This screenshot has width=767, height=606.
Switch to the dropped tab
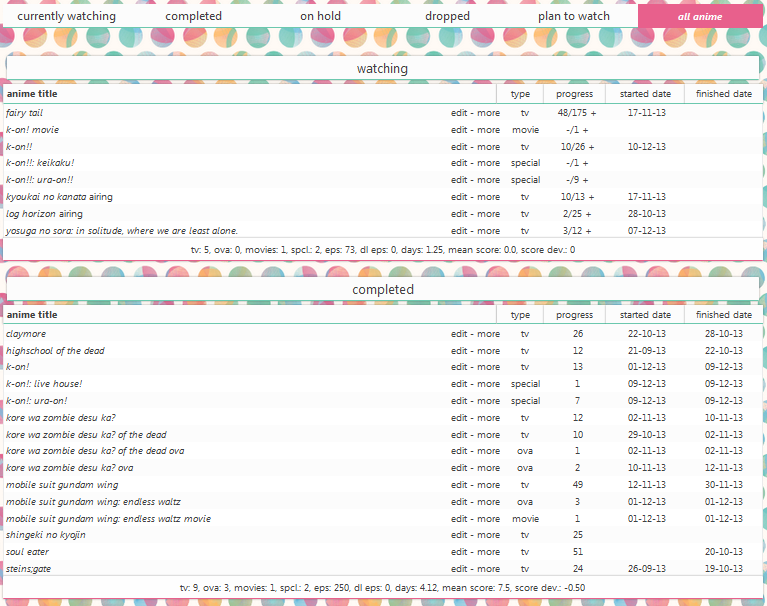coord(447,16)
